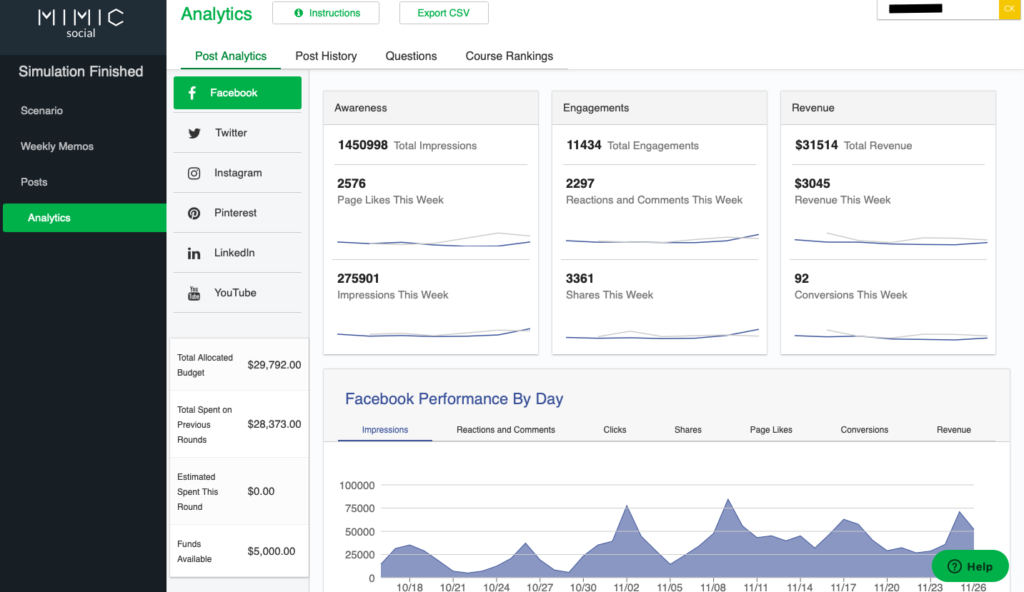1024x592 pixels.
Task: Select the Facebook platform row
Action: 238,93
